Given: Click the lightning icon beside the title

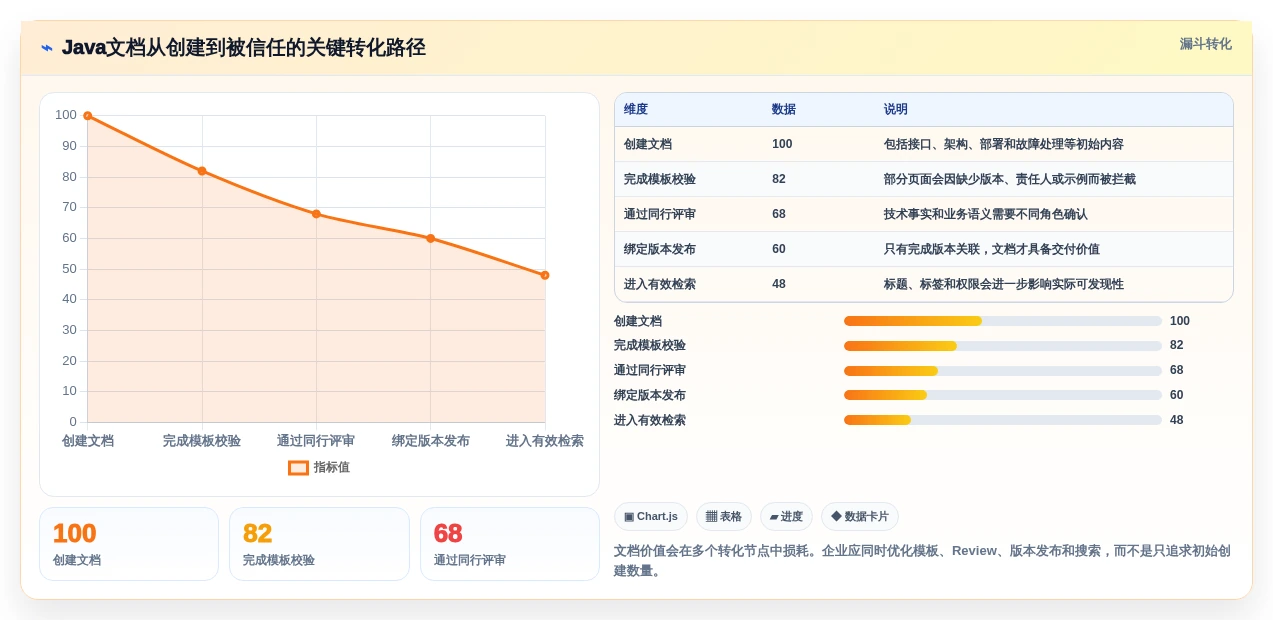Looking at the screenshot, I should pos(47,48).
